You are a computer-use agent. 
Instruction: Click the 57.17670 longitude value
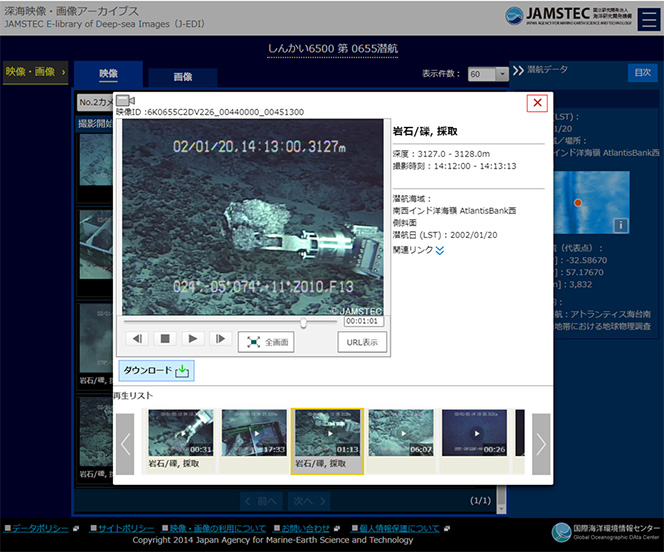coord(584,272)
